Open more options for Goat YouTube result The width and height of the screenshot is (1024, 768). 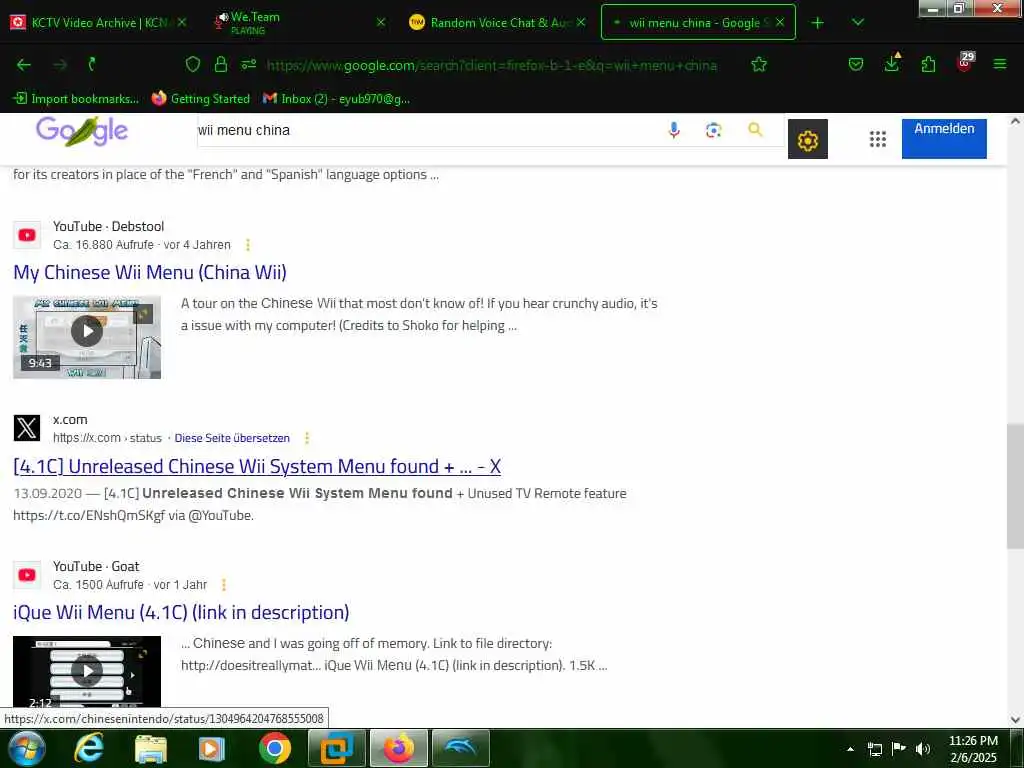tap(224, 584)
